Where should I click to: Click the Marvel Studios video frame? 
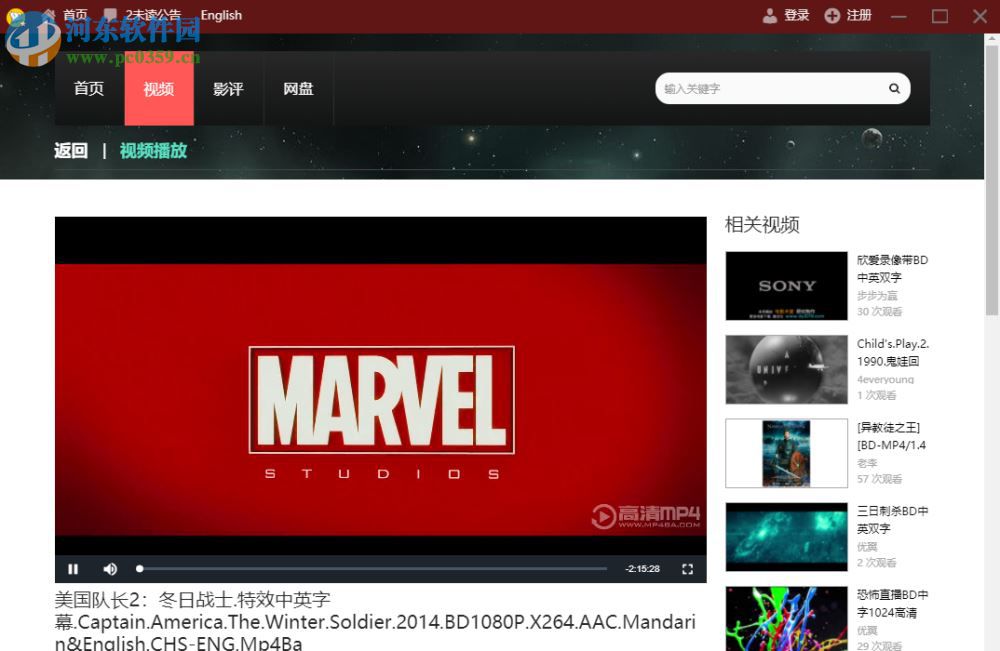pyautogui.click(x=381, y=400)
